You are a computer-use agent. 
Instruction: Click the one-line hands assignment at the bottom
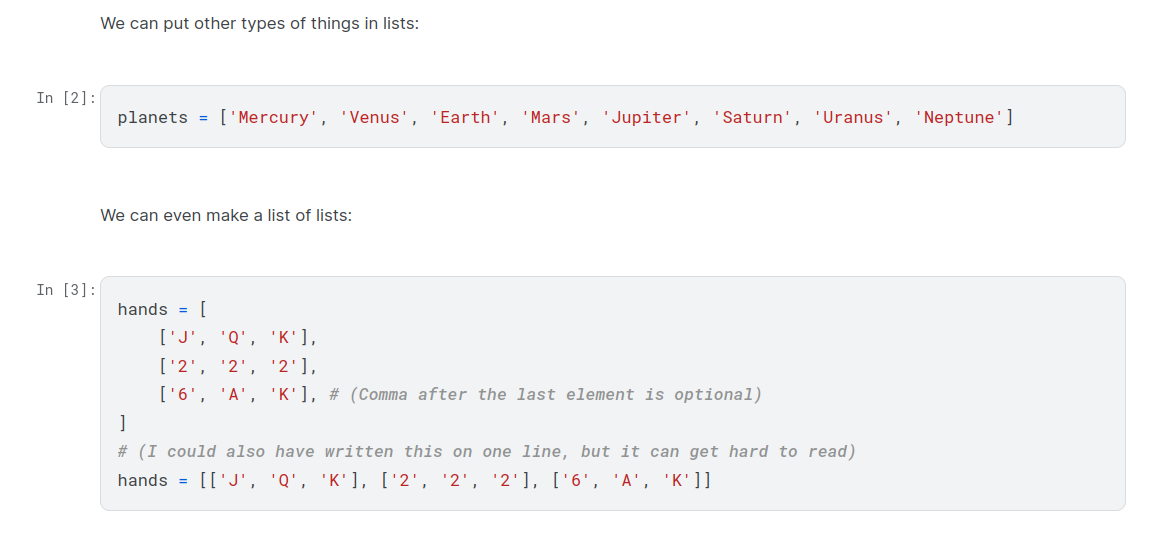pos(414,481)
